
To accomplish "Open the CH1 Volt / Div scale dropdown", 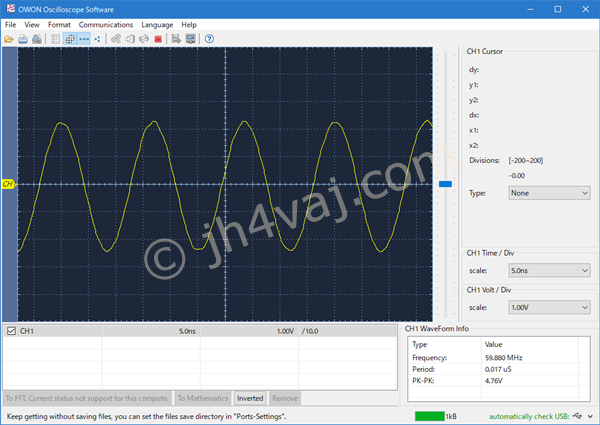I will point(549,307).
